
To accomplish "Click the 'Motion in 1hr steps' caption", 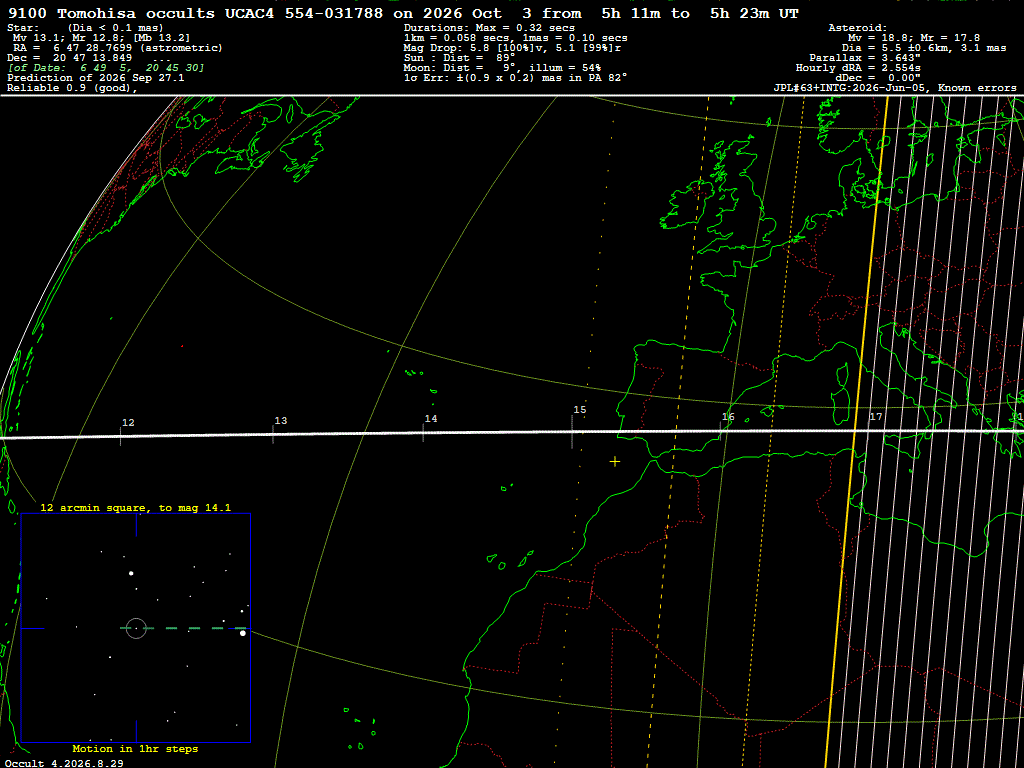I will pyautogui.click(x=135, y=748).
